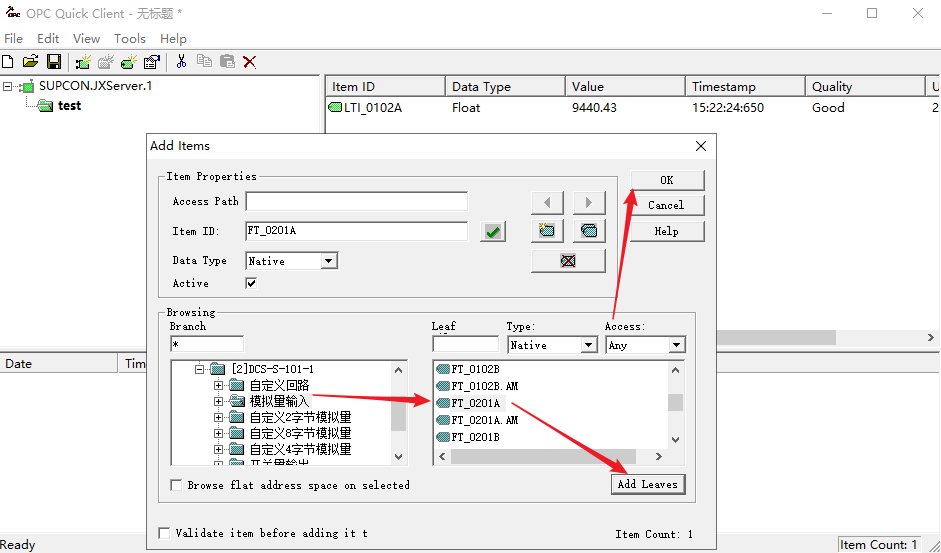This screenshot has height=553, width=941.
Task: Collapse the [2]DCS-S-101-1 branch
Action: (x=200, y=369)
